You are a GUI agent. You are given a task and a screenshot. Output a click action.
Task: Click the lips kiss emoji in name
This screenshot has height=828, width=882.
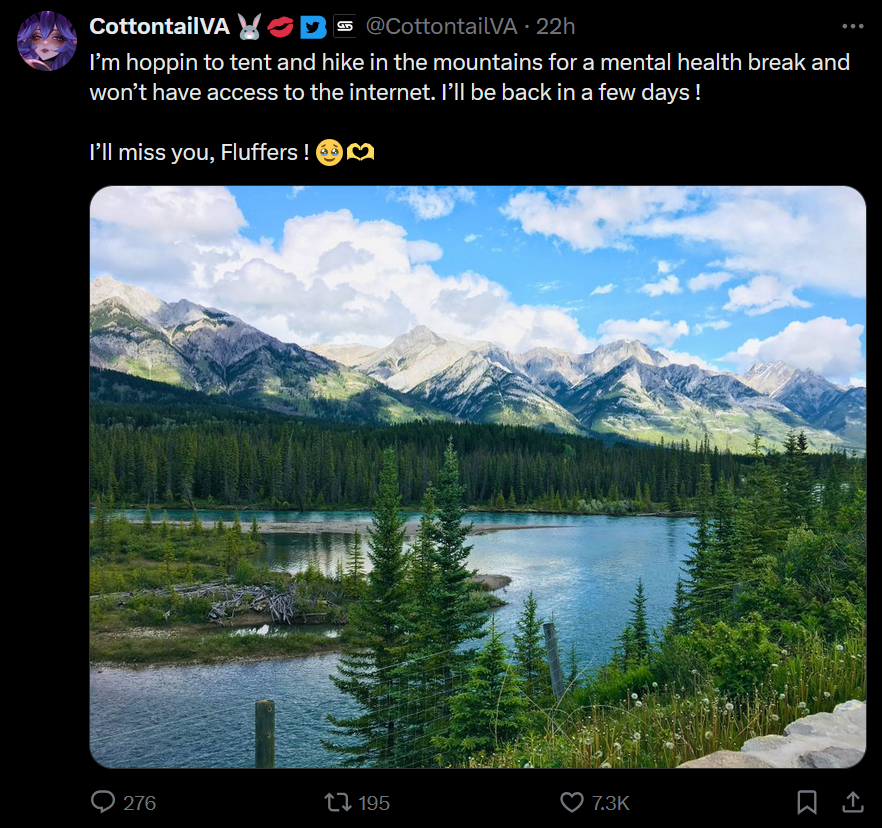[281, 27]
